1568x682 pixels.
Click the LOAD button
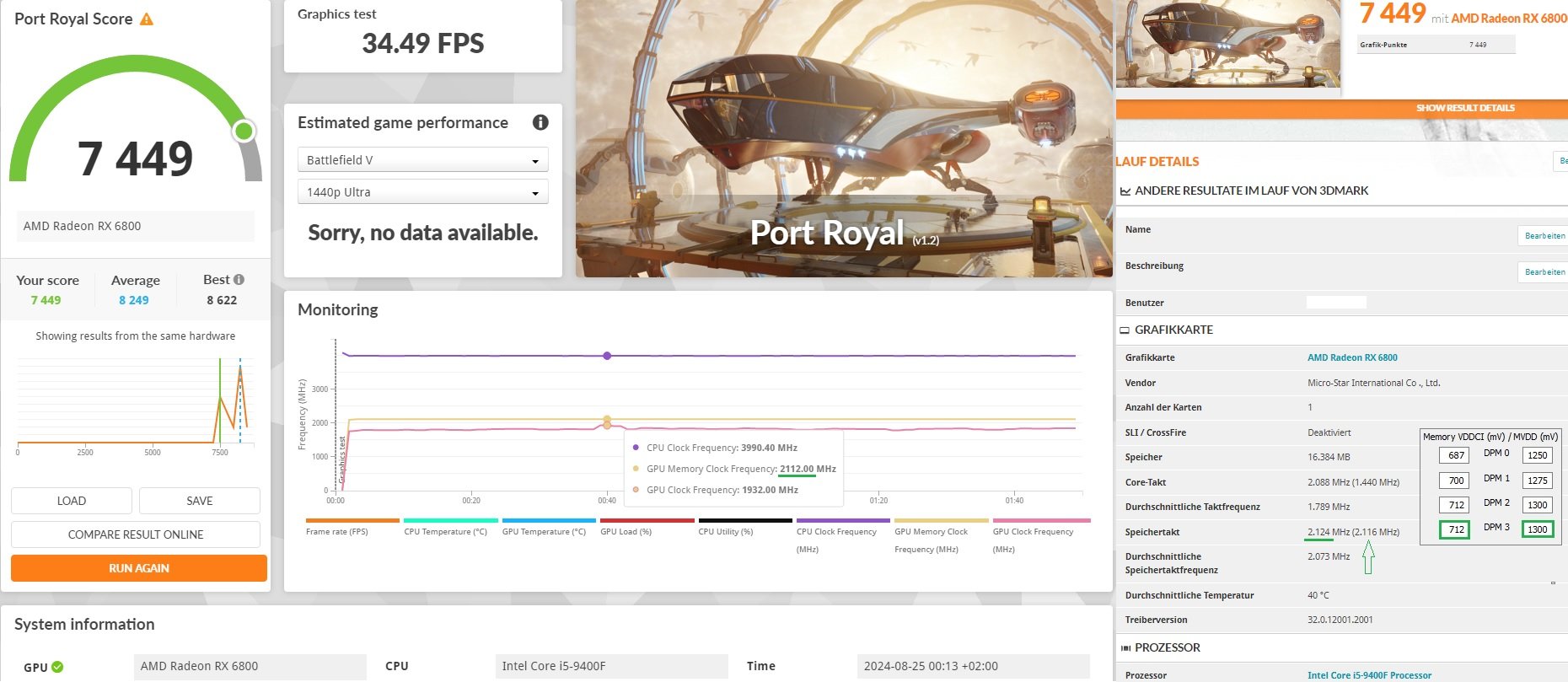(x=72, y=501)
